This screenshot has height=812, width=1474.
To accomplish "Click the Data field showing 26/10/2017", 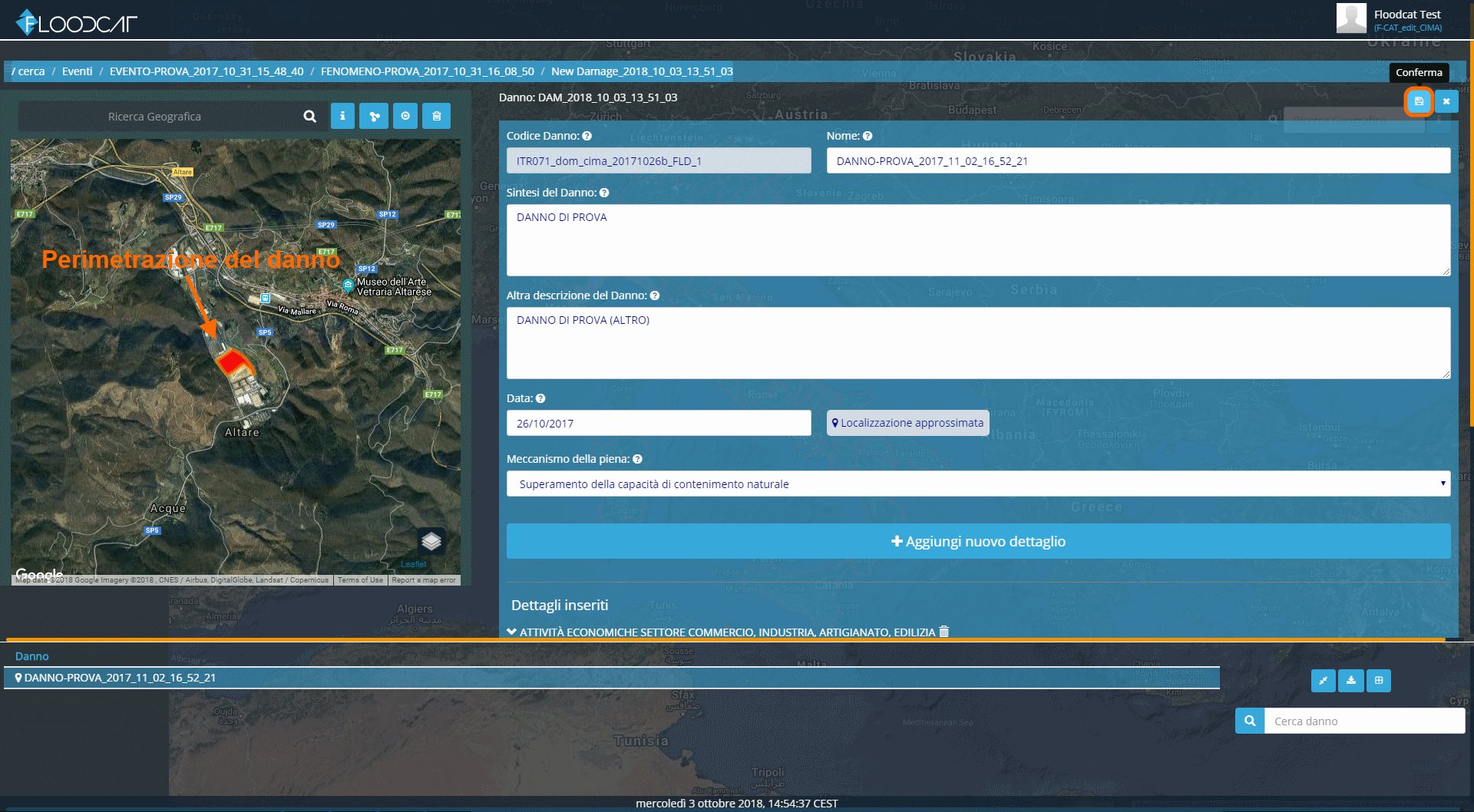I will pos(659,423).
